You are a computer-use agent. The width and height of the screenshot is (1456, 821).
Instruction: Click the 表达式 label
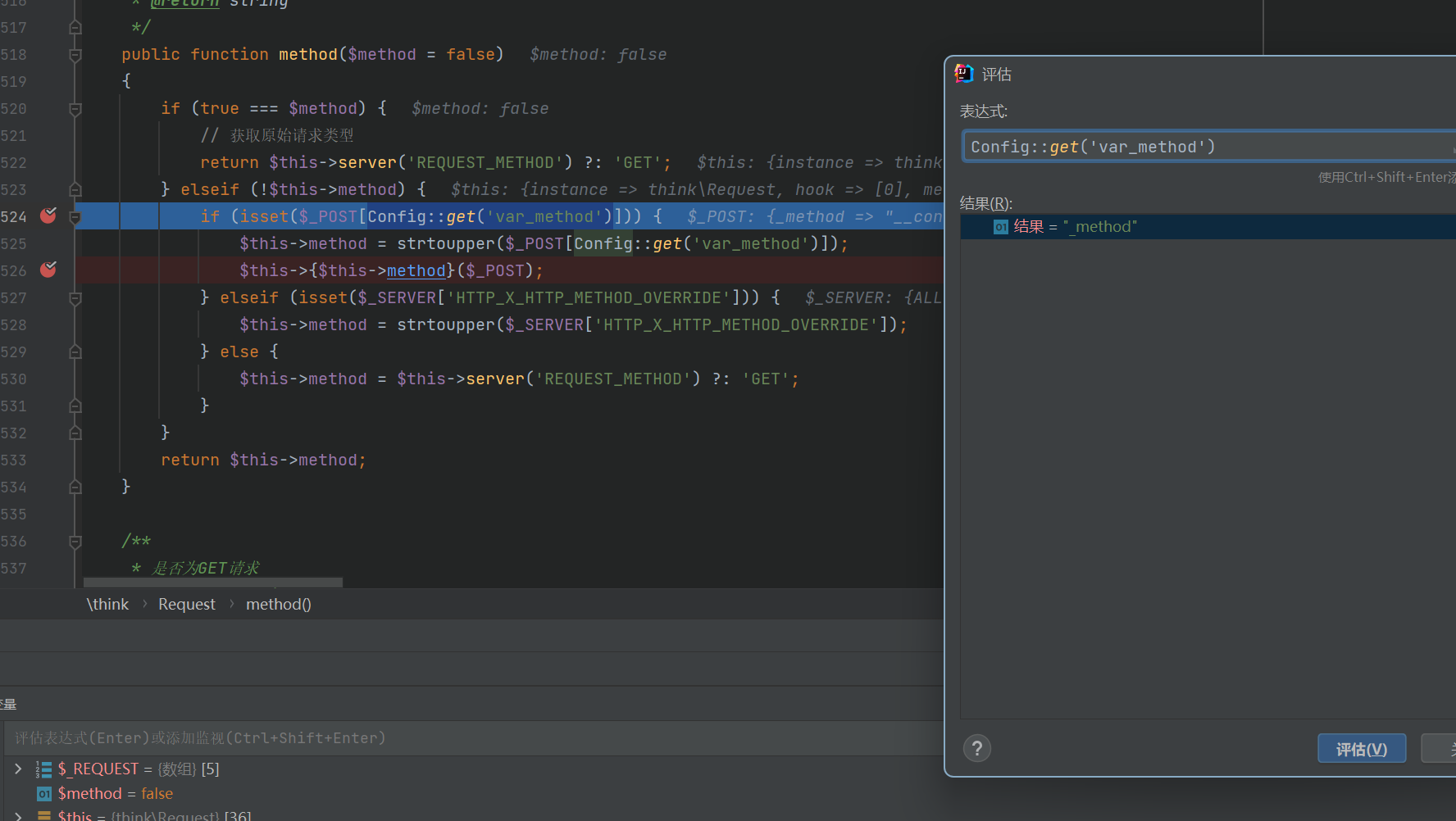tap(984, 111)
